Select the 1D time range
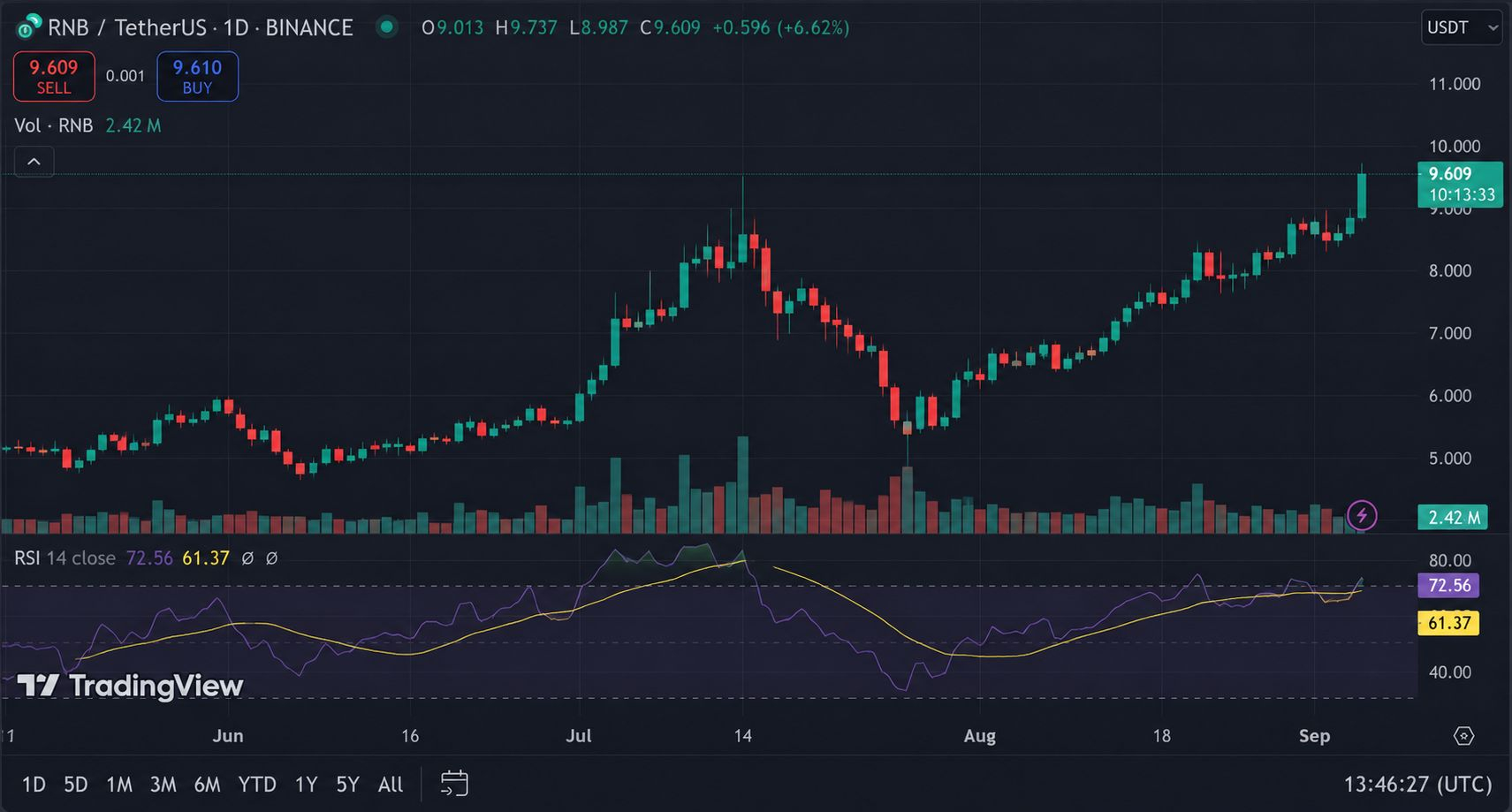Image resolution: width=1512 pixels, height=812 pixels. 34,785
